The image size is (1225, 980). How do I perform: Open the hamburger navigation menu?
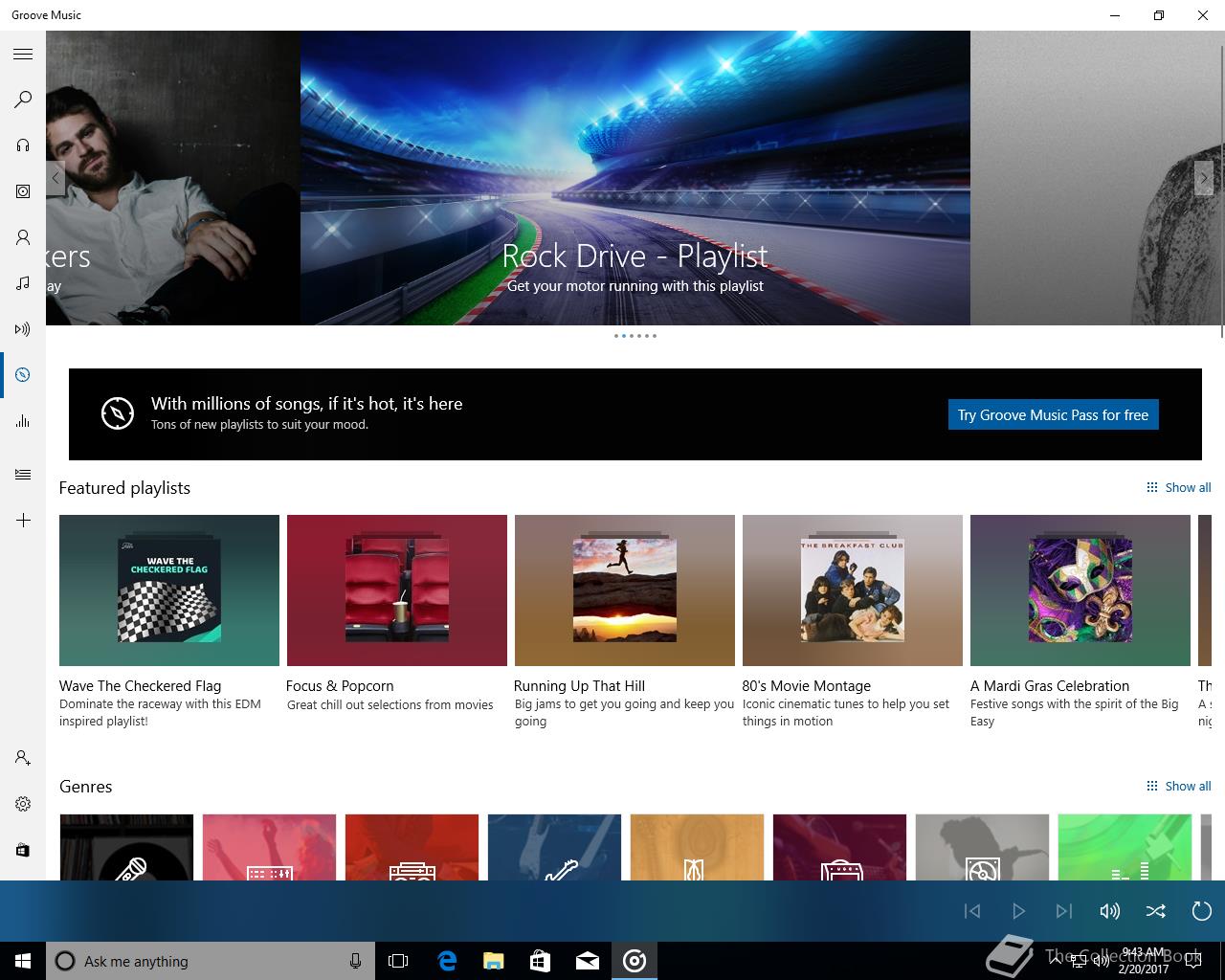pyautogui.click(x=23, y=54)
